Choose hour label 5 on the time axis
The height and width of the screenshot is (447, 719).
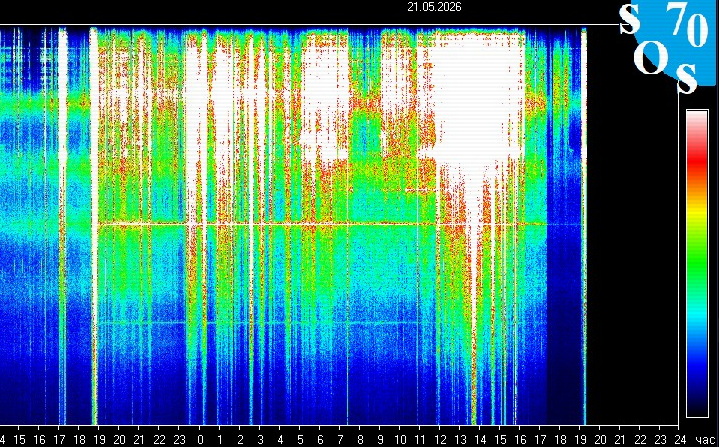[x=300, y=439]
